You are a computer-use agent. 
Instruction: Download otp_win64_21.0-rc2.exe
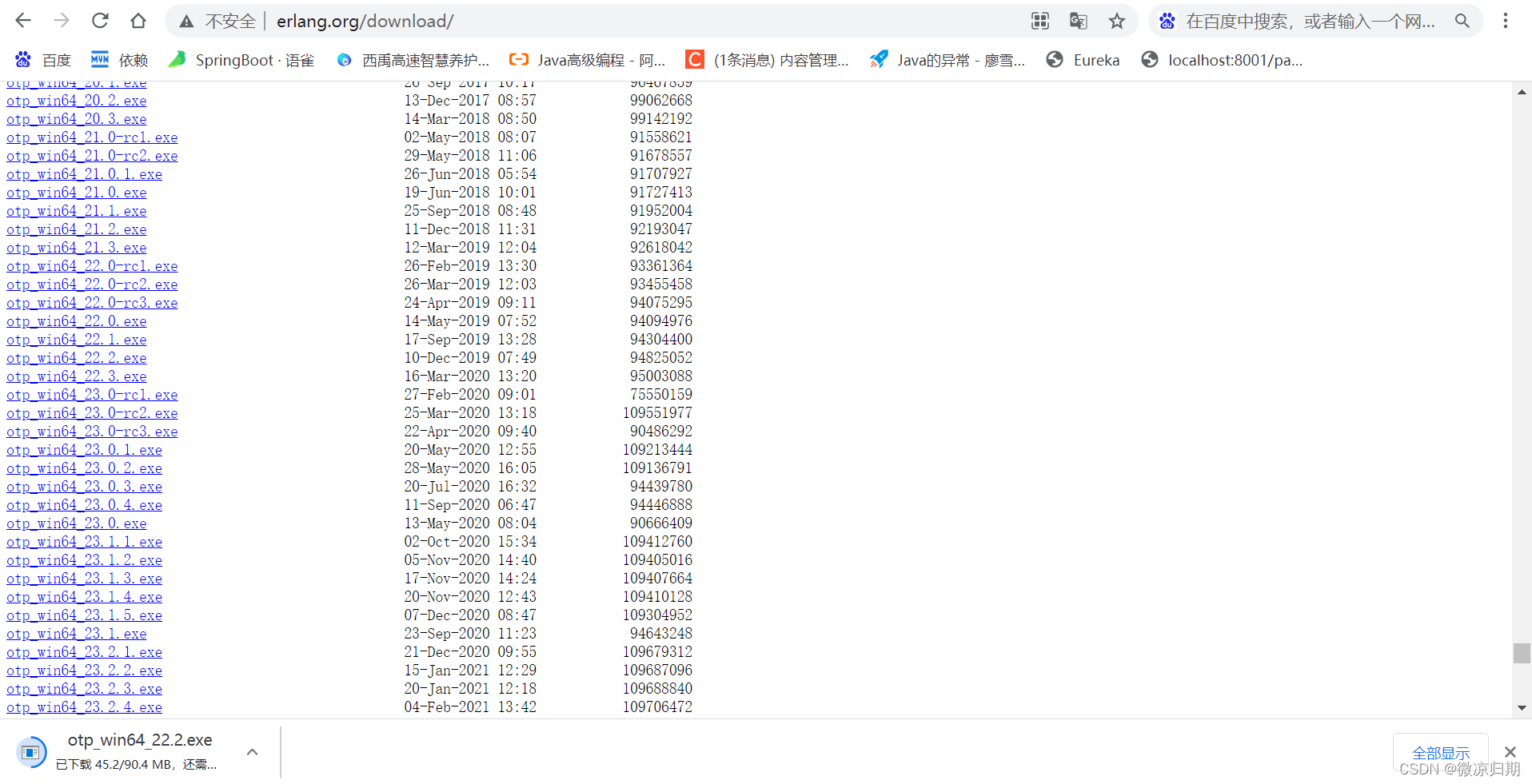pos(92,156)
